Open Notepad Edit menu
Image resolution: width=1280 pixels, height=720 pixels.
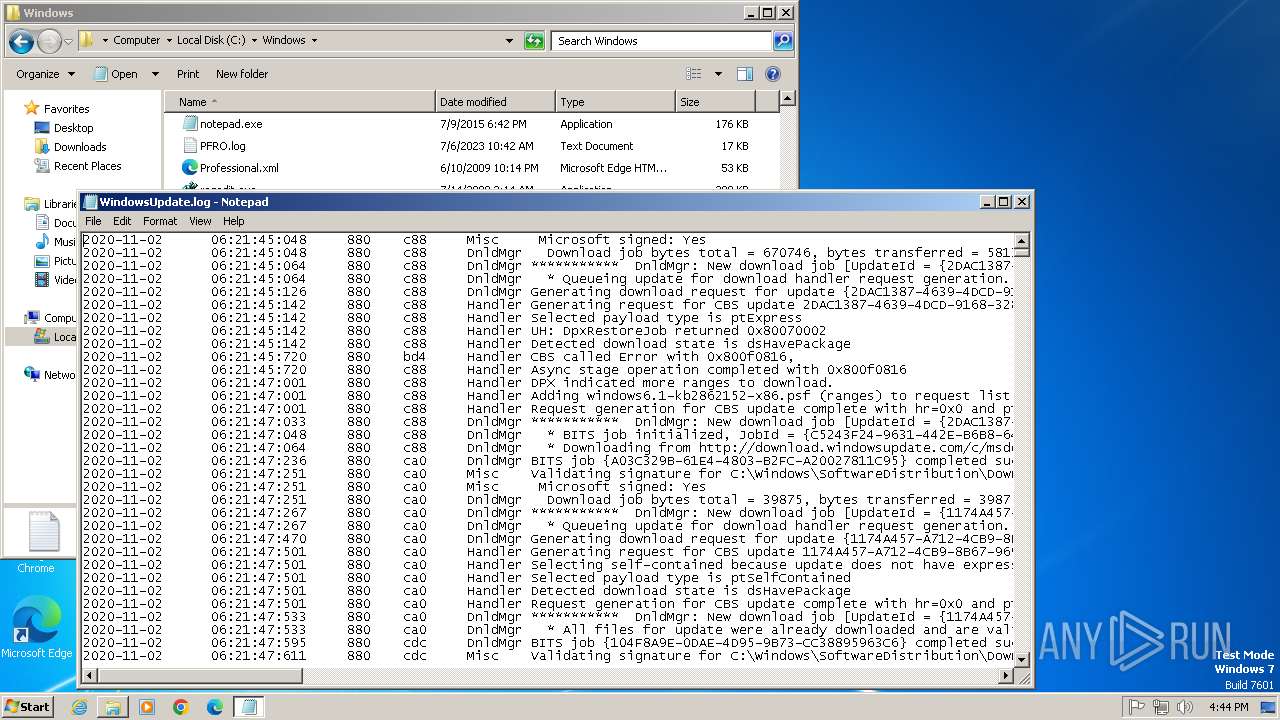tap(122, 221)
